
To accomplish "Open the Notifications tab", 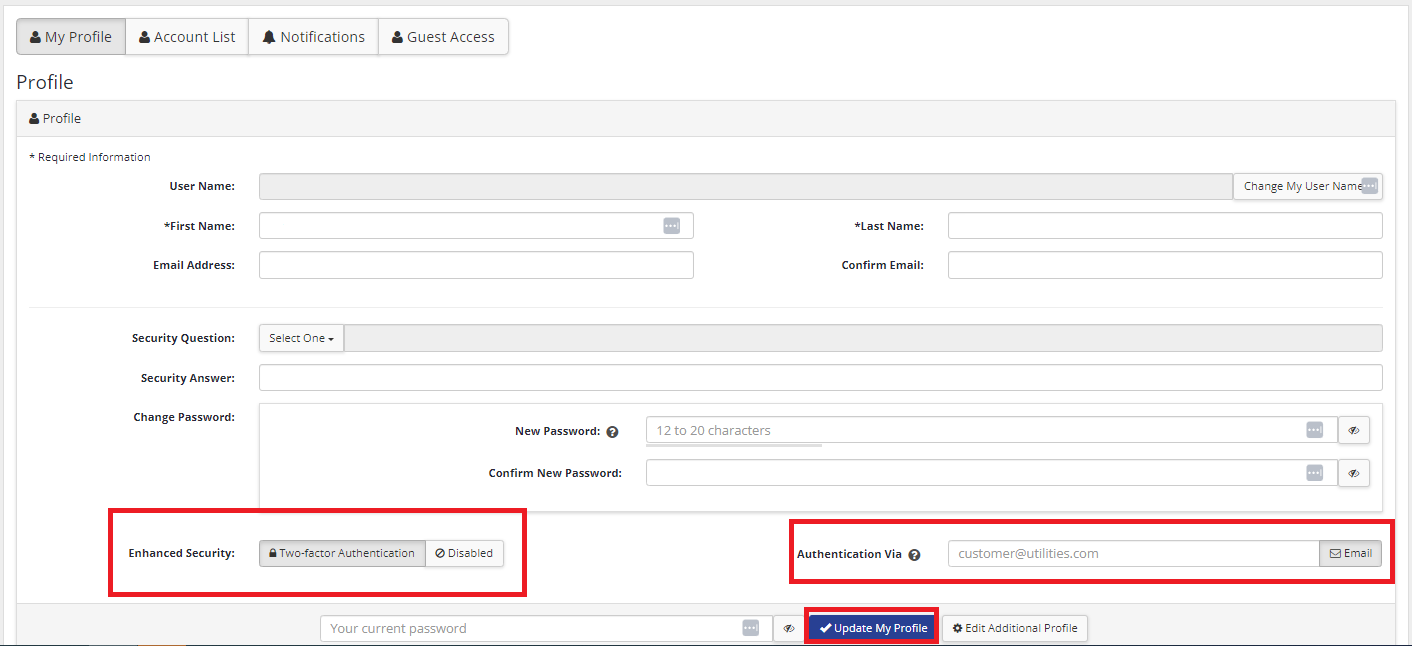I will click(313, 37).
